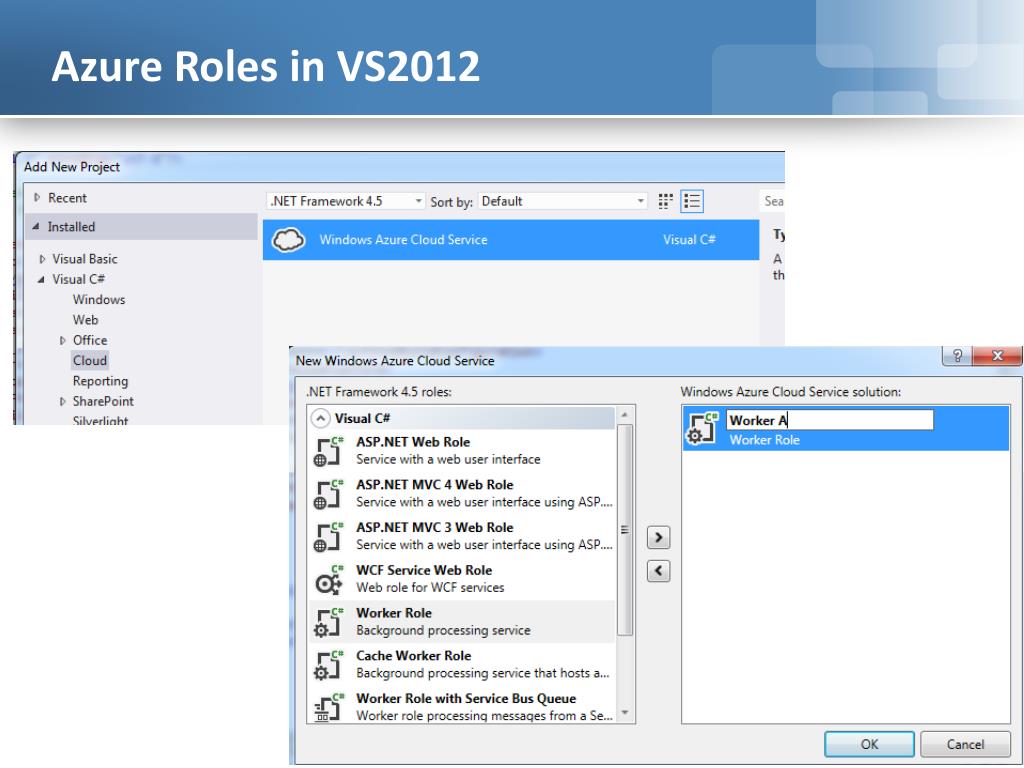Select Web under Visual C#
1024x768 pixels.
point(86,319)
